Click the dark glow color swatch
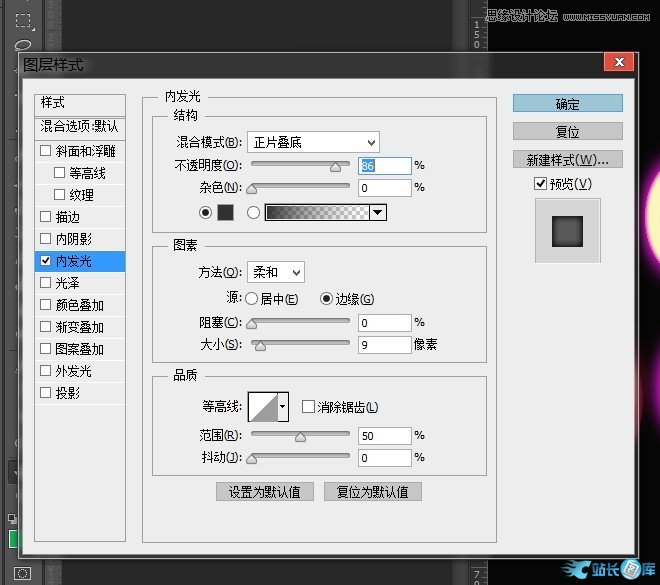This screenshot has width=660, height=585. coord(226,212)
